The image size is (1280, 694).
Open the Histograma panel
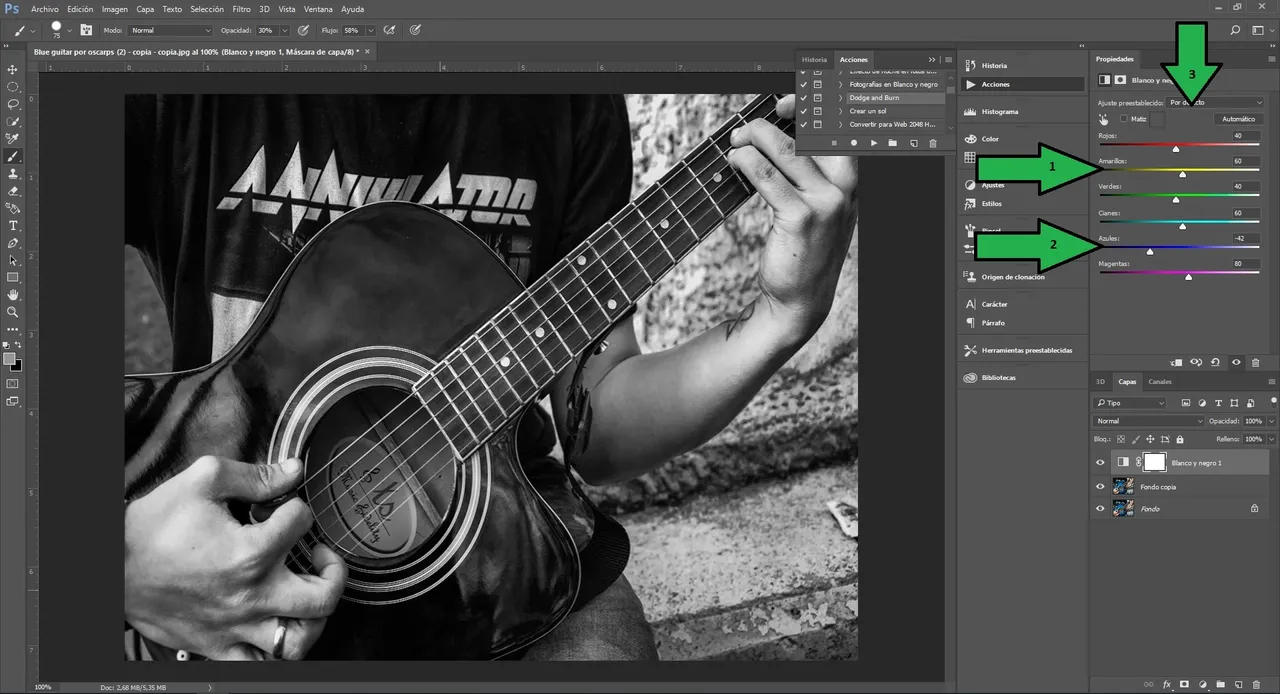(x=990, y=112)
